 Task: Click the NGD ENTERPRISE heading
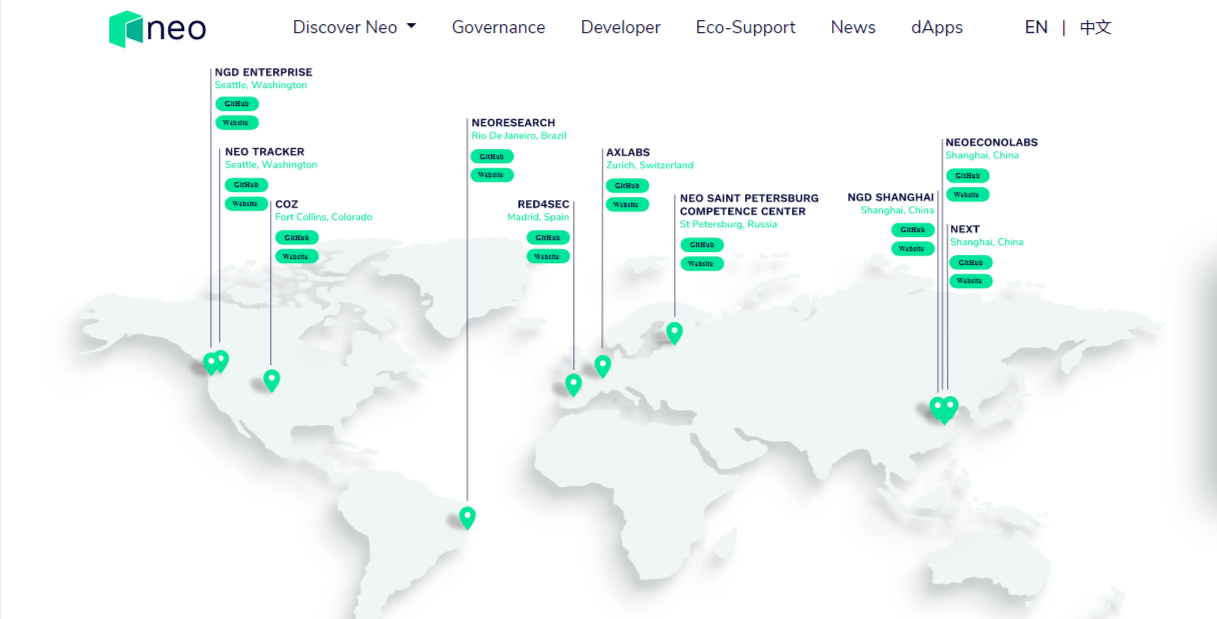(x=263, y=72)
